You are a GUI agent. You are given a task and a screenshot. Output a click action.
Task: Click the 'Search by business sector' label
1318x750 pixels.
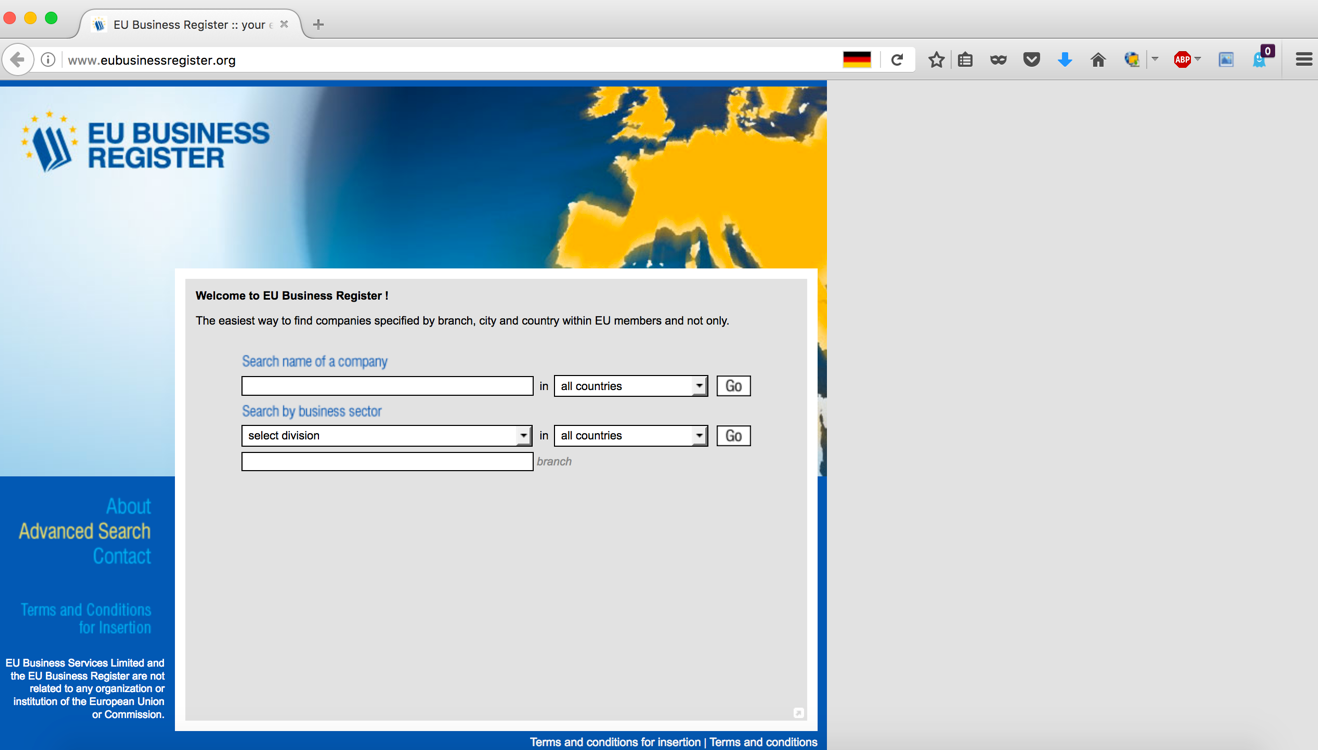(312, 411)
